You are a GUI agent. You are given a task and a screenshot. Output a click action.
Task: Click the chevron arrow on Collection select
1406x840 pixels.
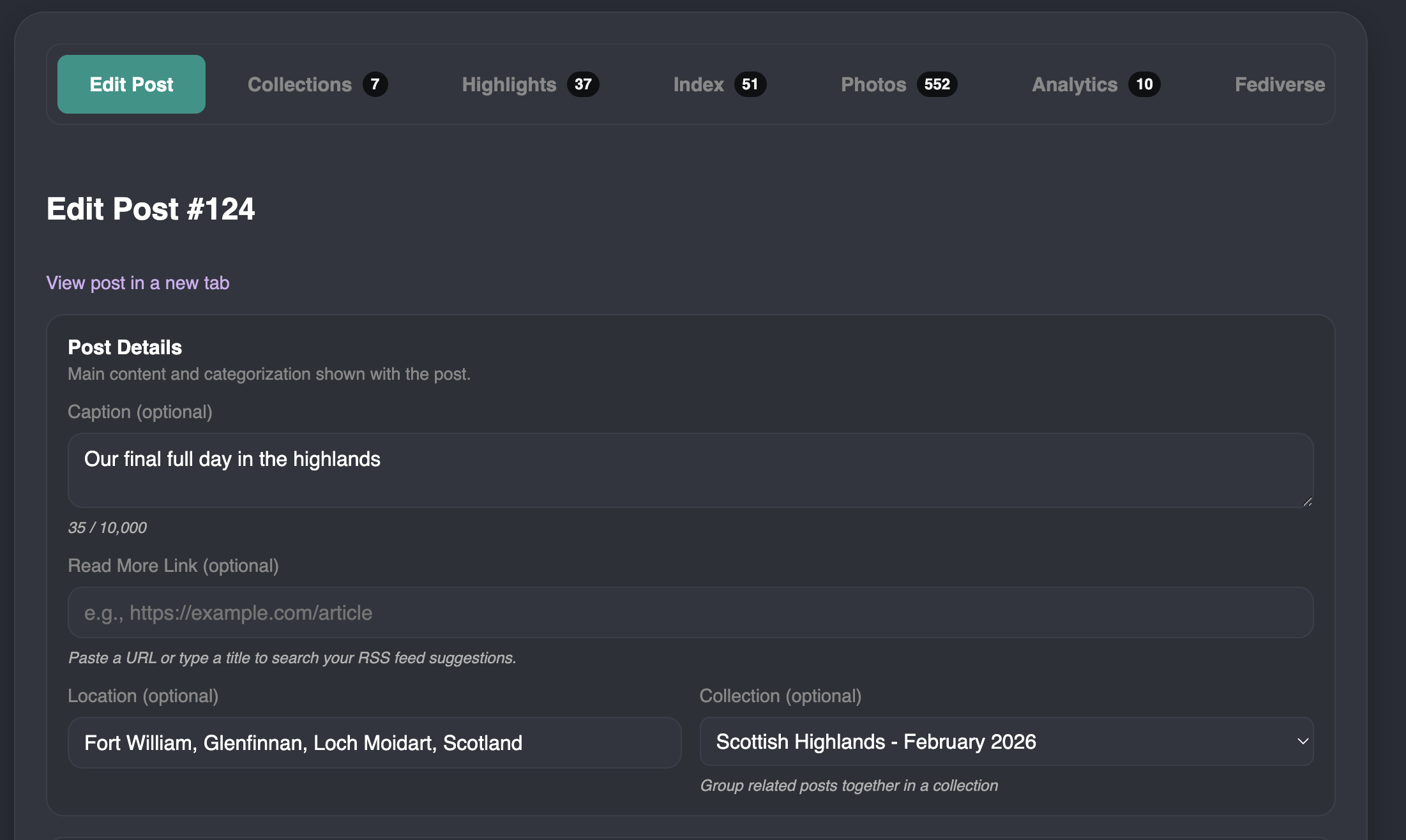click(1303, 742)
